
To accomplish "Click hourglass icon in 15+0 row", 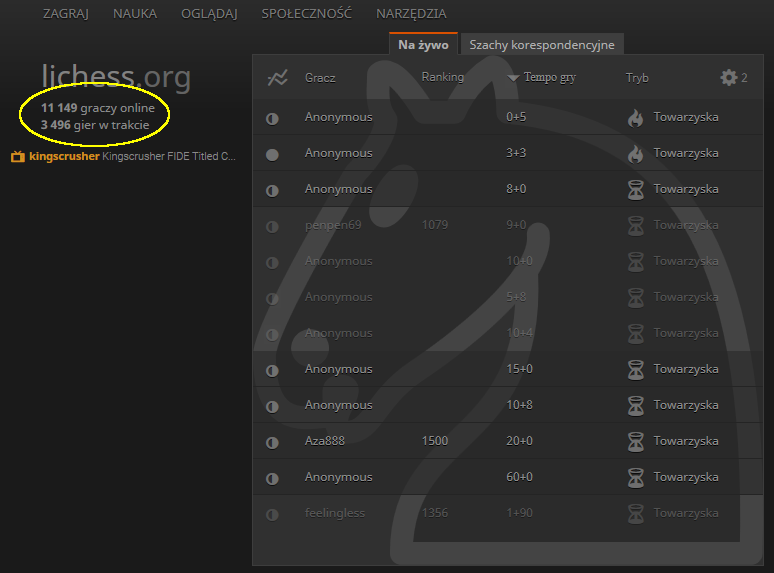I will pos(635,370).
